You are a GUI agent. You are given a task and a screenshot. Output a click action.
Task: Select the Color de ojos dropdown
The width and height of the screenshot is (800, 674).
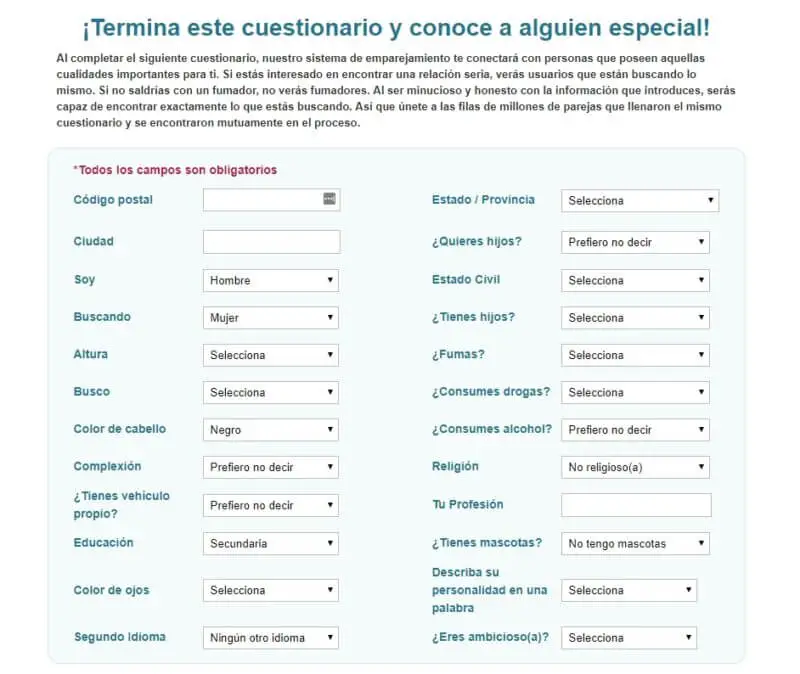click(271, 591)
